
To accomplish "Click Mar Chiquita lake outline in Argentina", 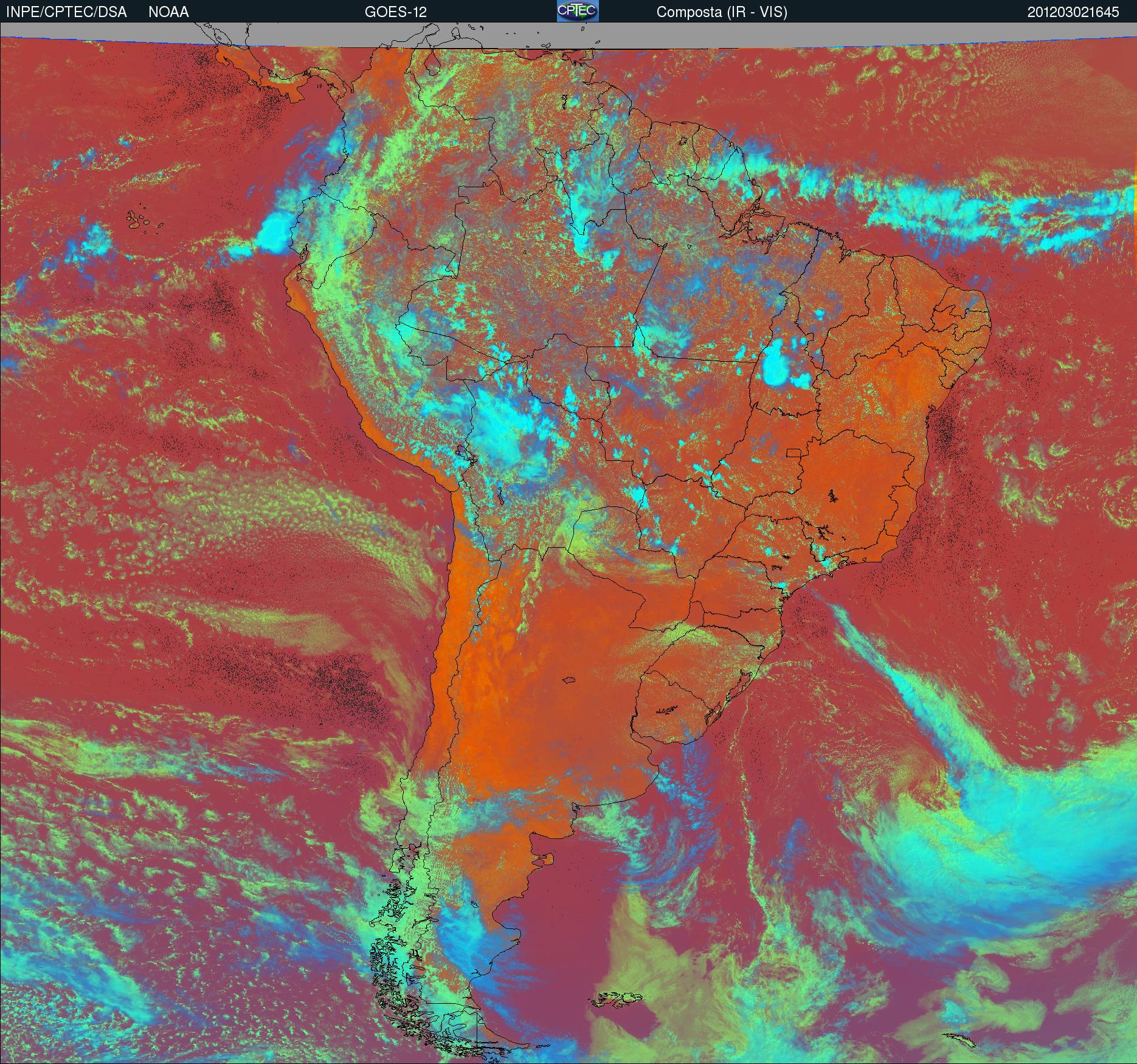I will click(x=568, y=680).
